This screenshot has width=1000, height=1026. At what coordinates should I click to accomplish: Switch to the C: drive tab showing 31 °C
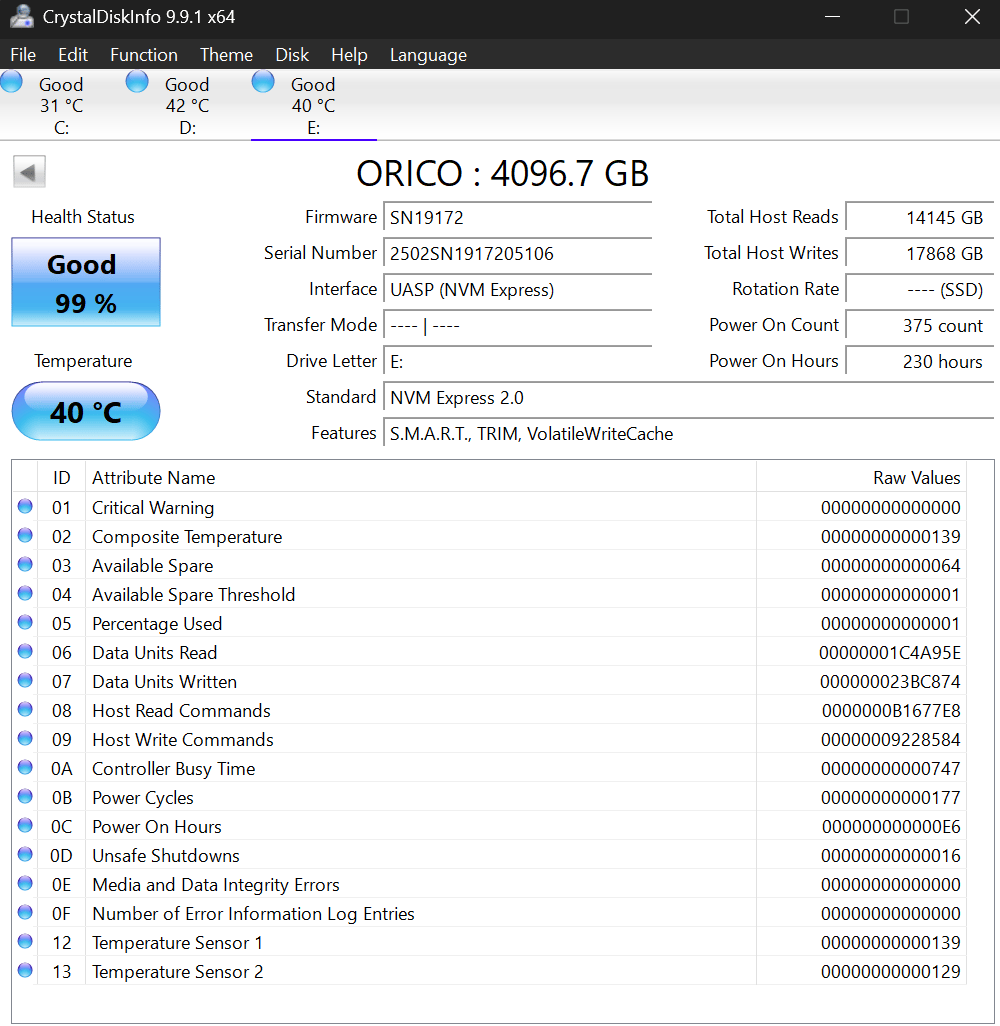click(62, 105)
